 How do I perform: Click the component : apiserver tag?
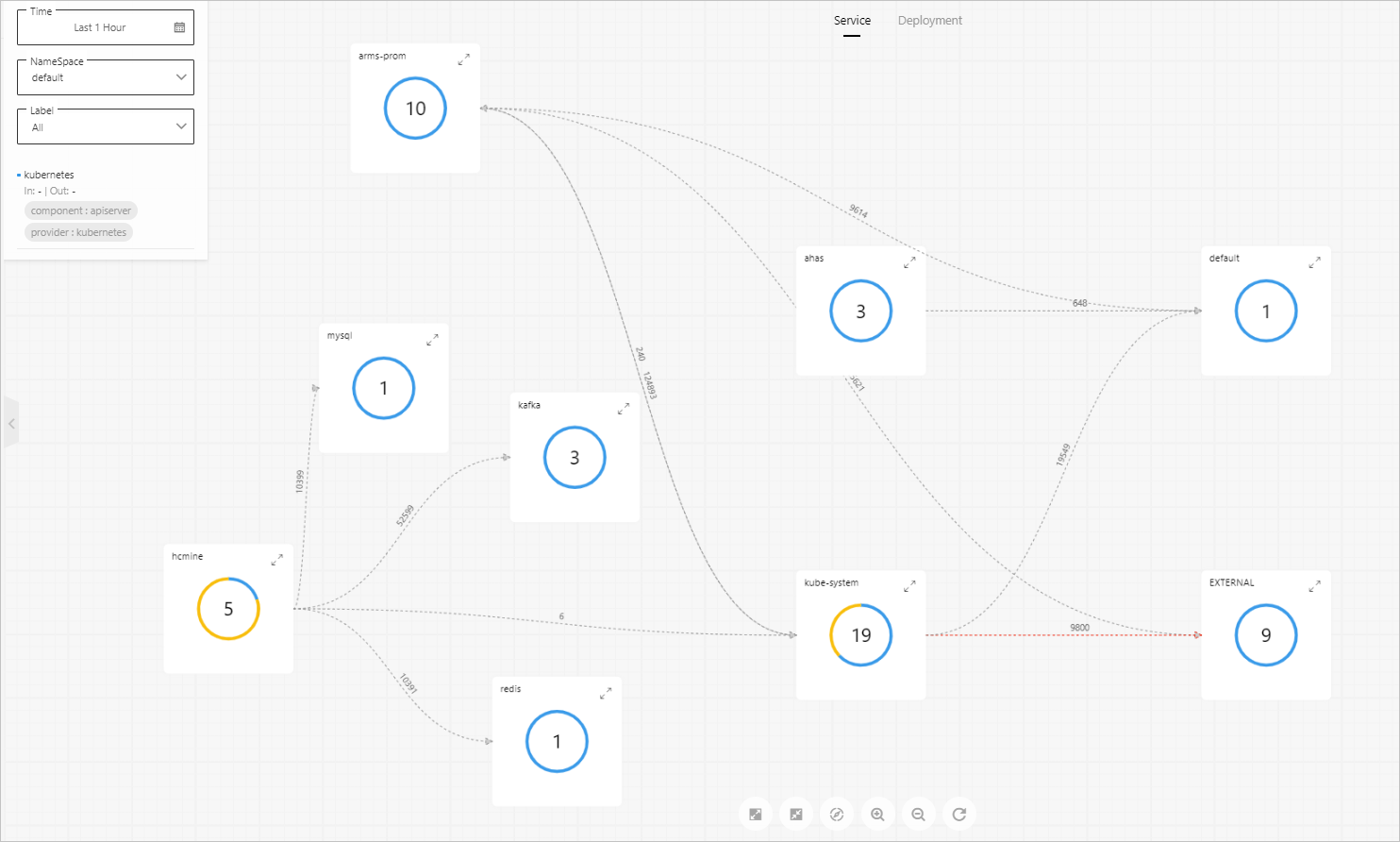coord(81,210)
